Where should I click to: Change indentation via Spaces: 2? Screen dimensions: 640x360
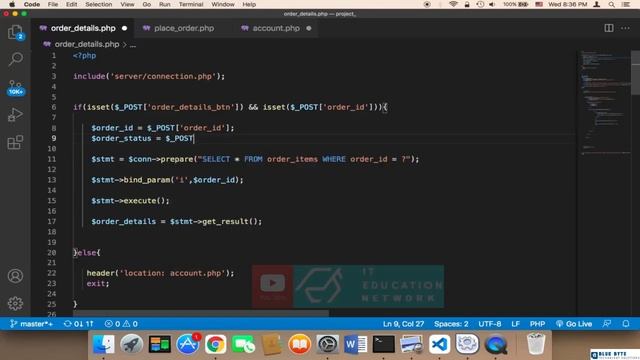[x=451, y=324]
